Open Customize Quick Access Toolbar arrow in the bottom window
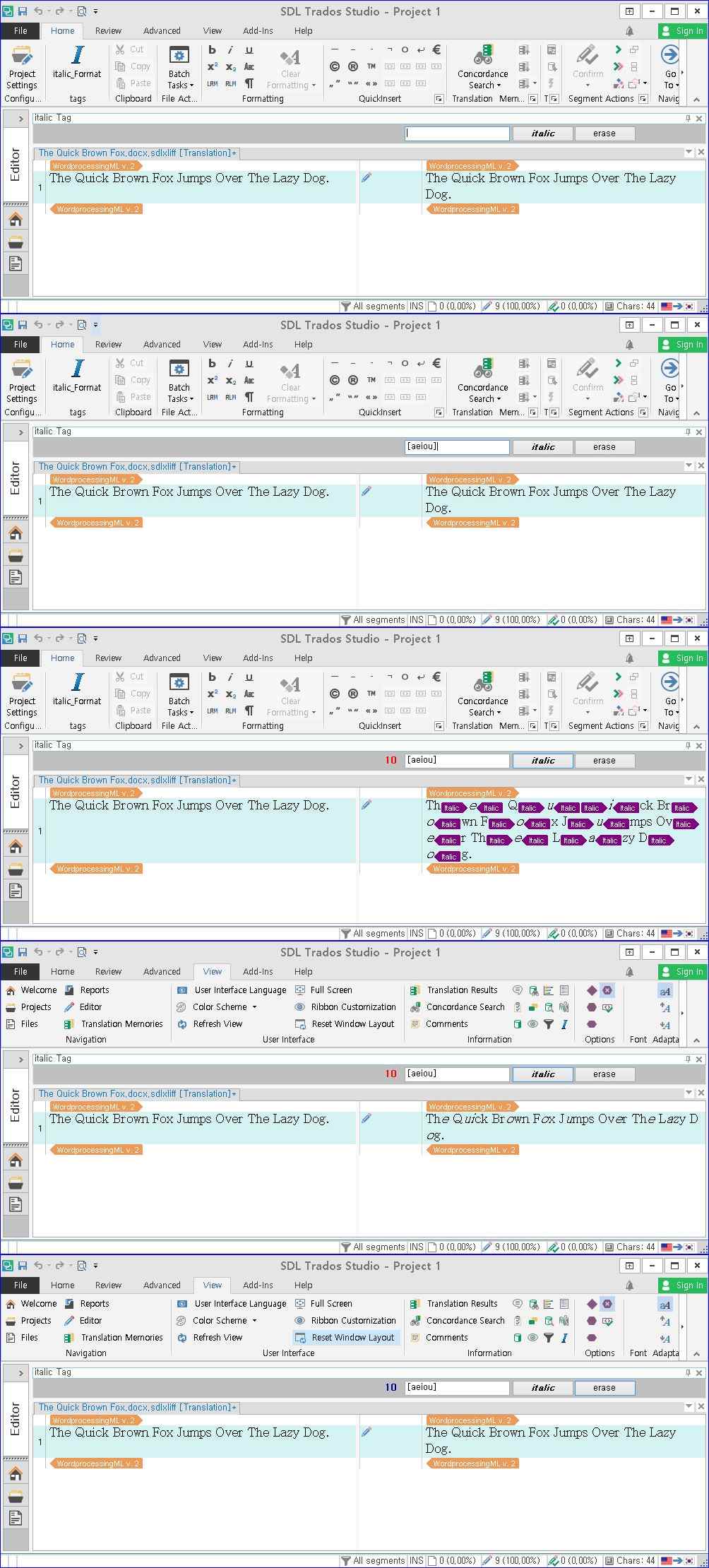The image size is (709, 1568). (95, 1266)
